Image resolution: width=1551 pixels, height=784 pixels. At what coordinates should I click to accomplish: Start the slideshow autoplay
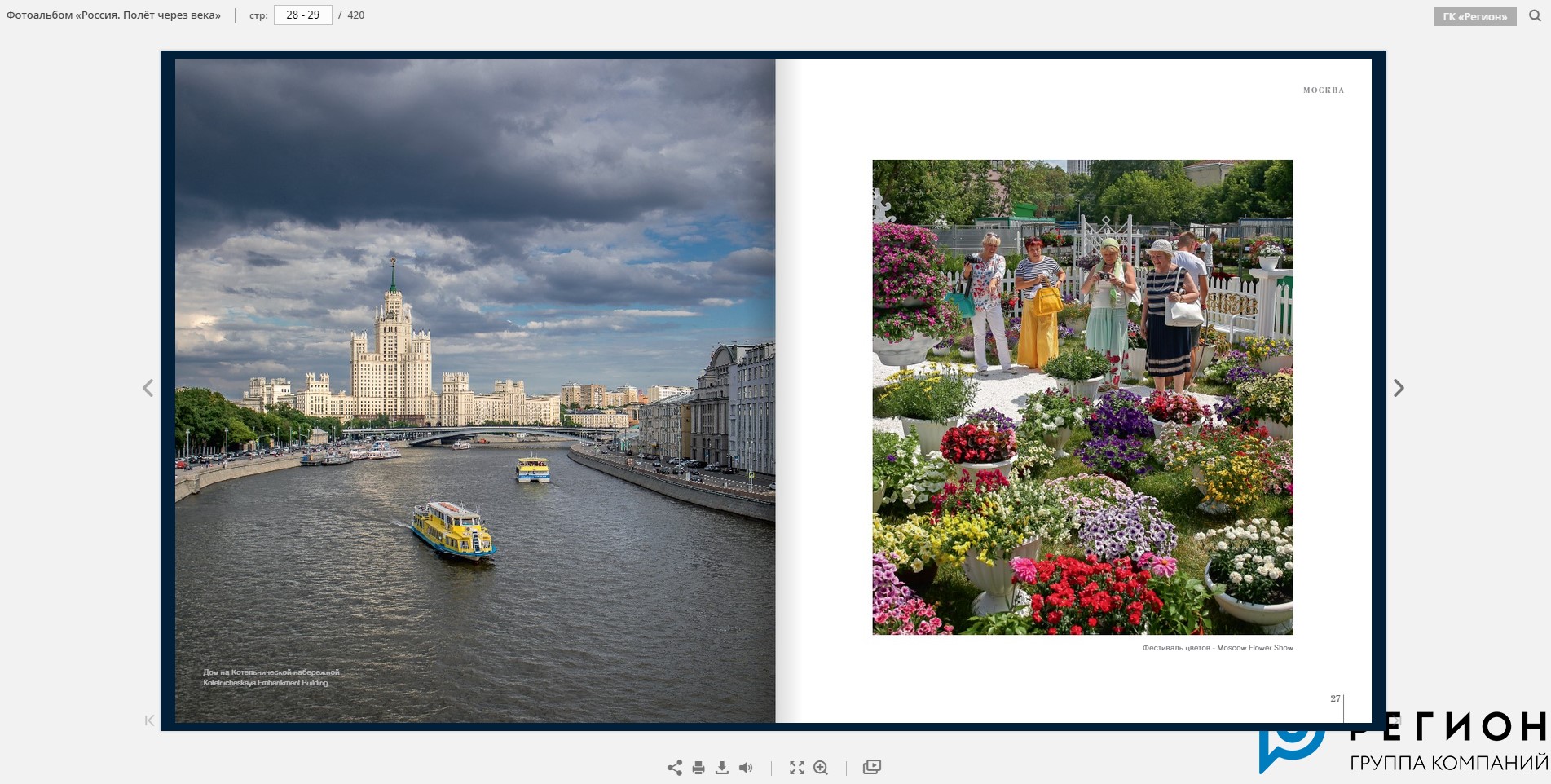[872, 767]
